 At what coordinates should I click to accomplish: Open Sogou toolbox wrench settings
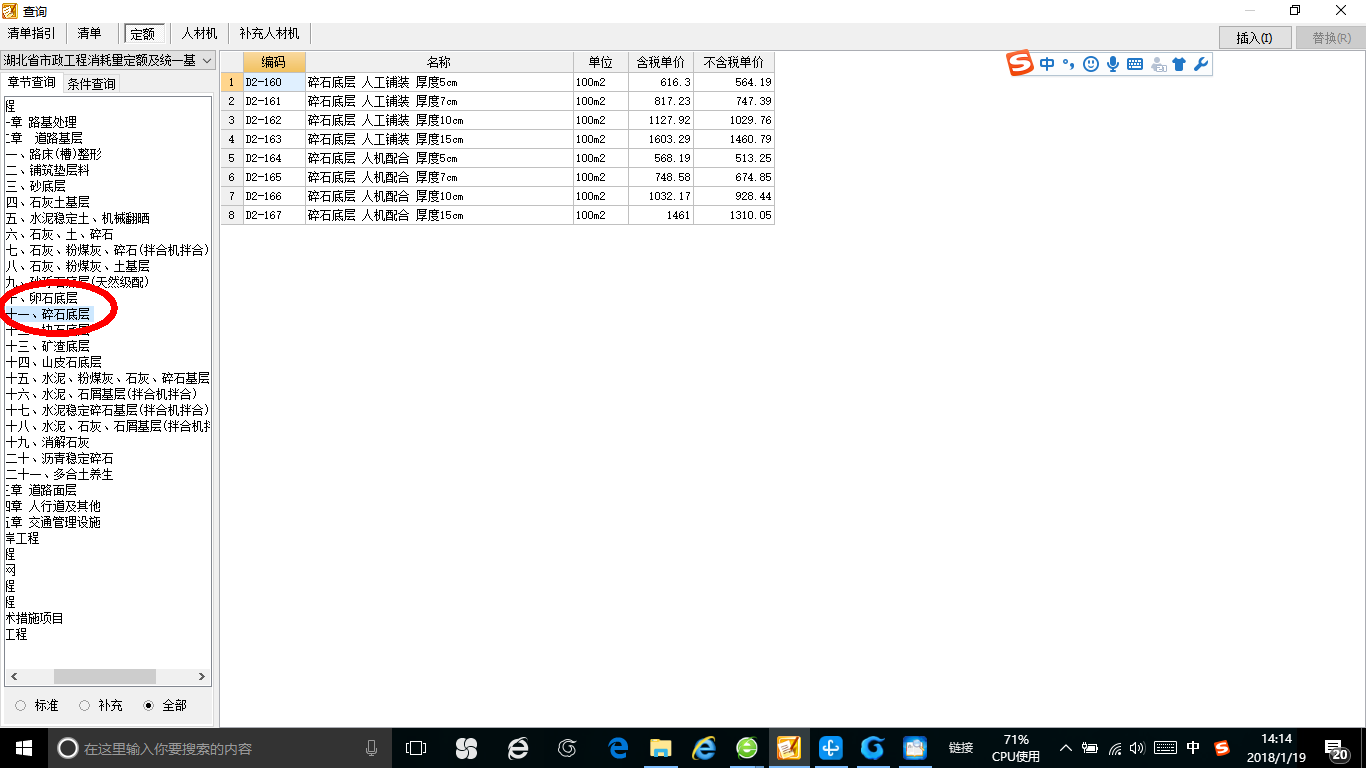1201,64
